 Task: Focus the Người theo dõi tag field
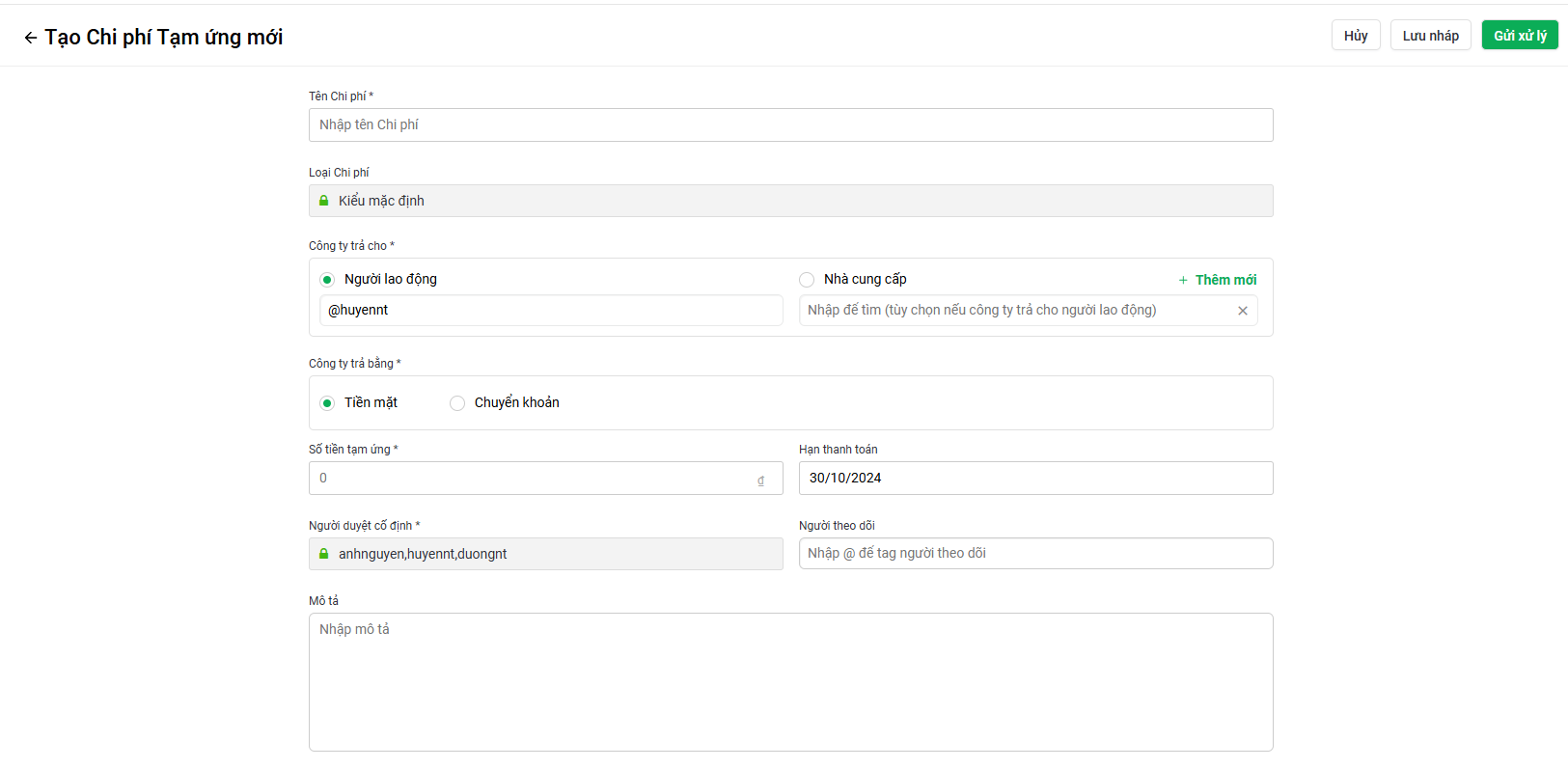click(x=1036, y=553)
